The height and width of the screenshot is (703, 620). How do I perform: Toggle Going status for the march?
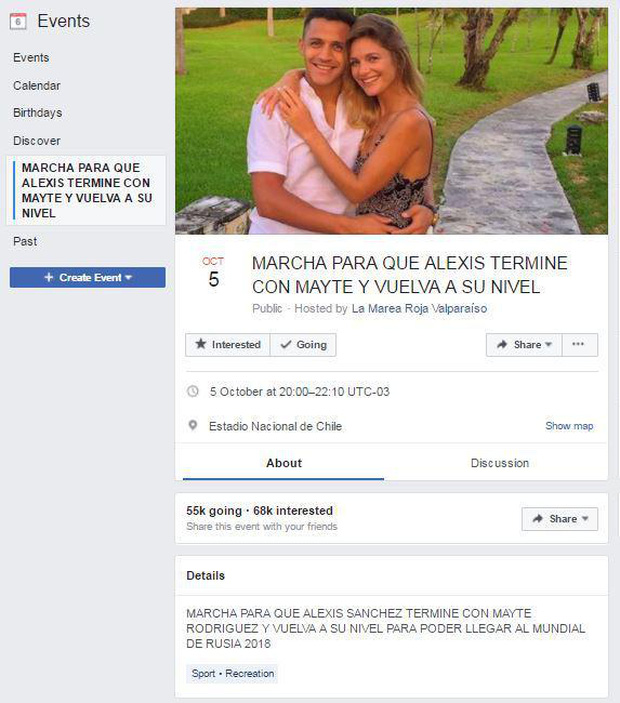[x=303, y=344]
